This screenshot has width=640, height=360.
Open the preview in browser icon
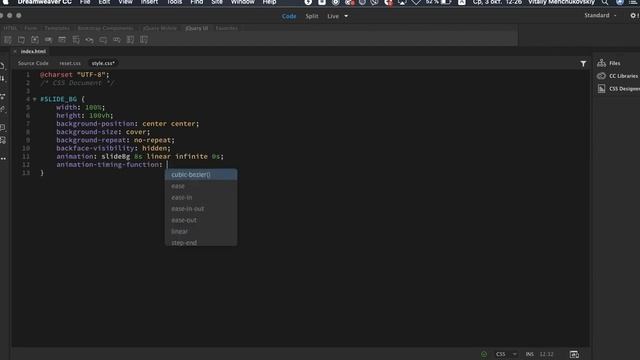pyautogui.click(x=574, y=354)
